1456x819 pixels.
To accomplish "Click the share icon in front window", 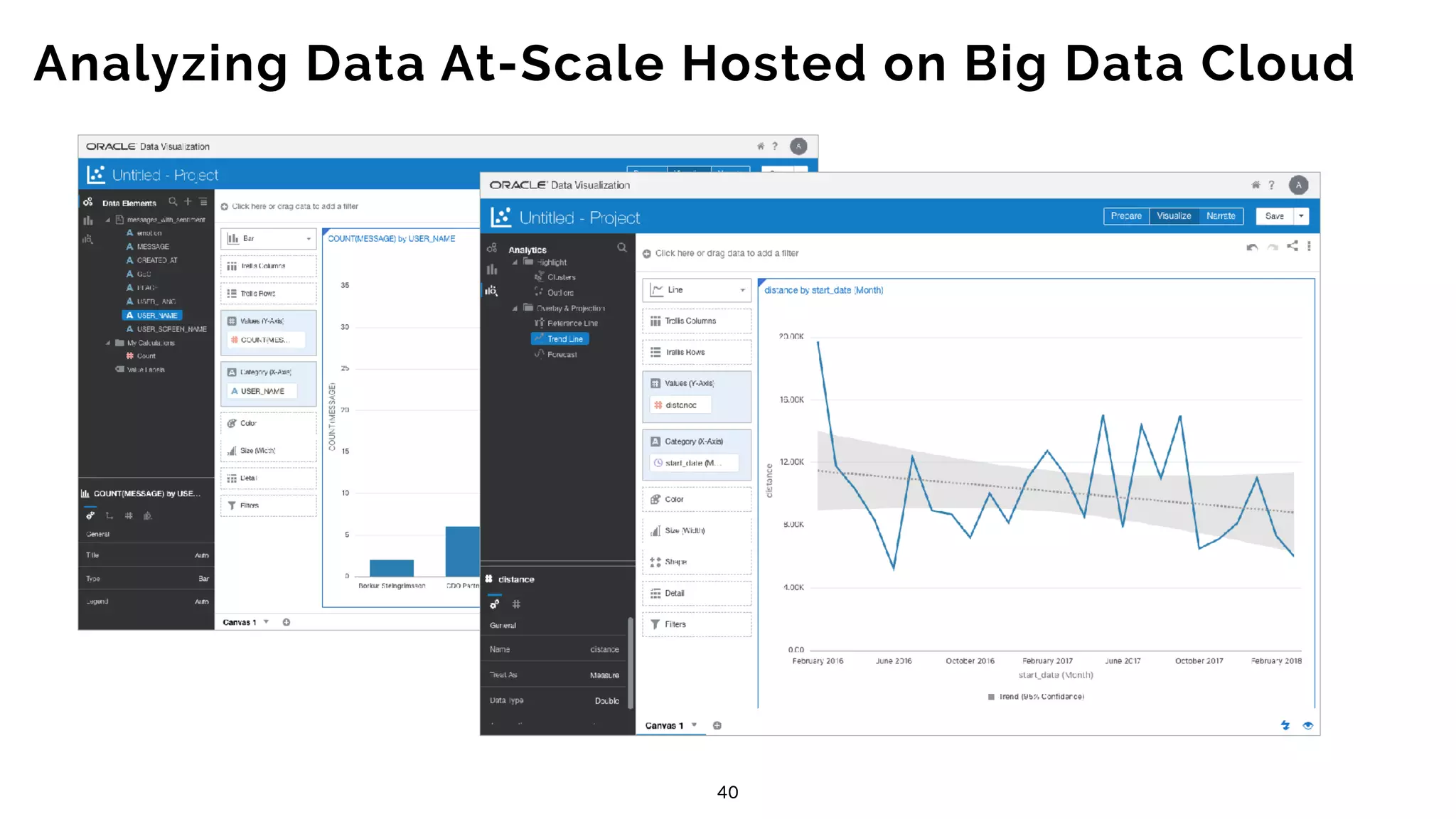I will pyautogui.click(x=1292, y=246).
